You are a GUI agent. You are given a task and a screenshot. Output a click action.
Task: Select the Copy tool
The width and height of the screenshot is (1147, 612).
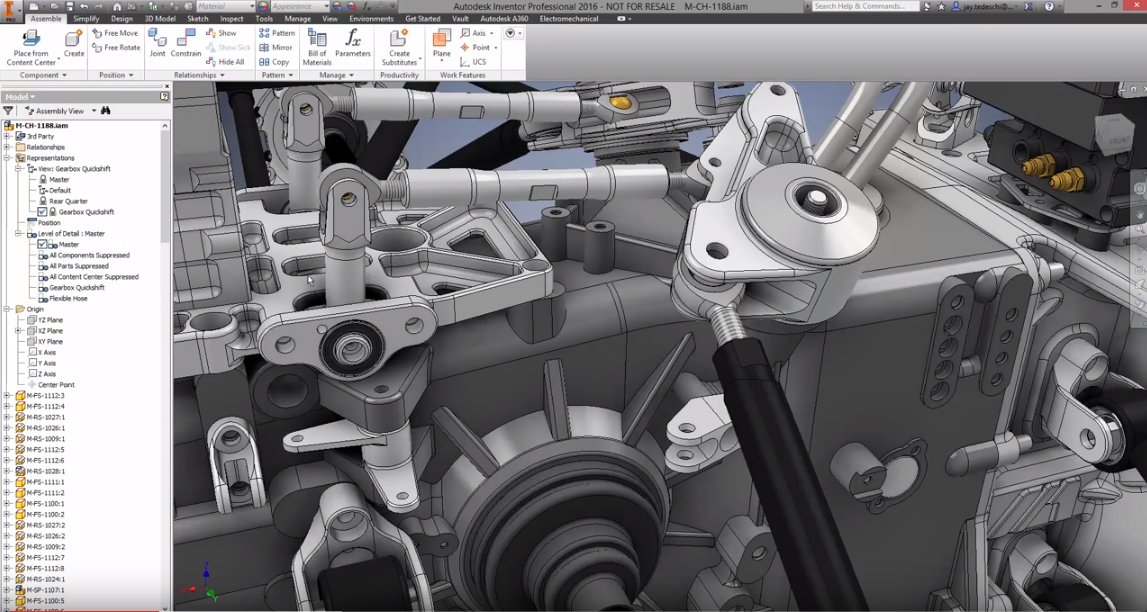[x=274, y=62]
